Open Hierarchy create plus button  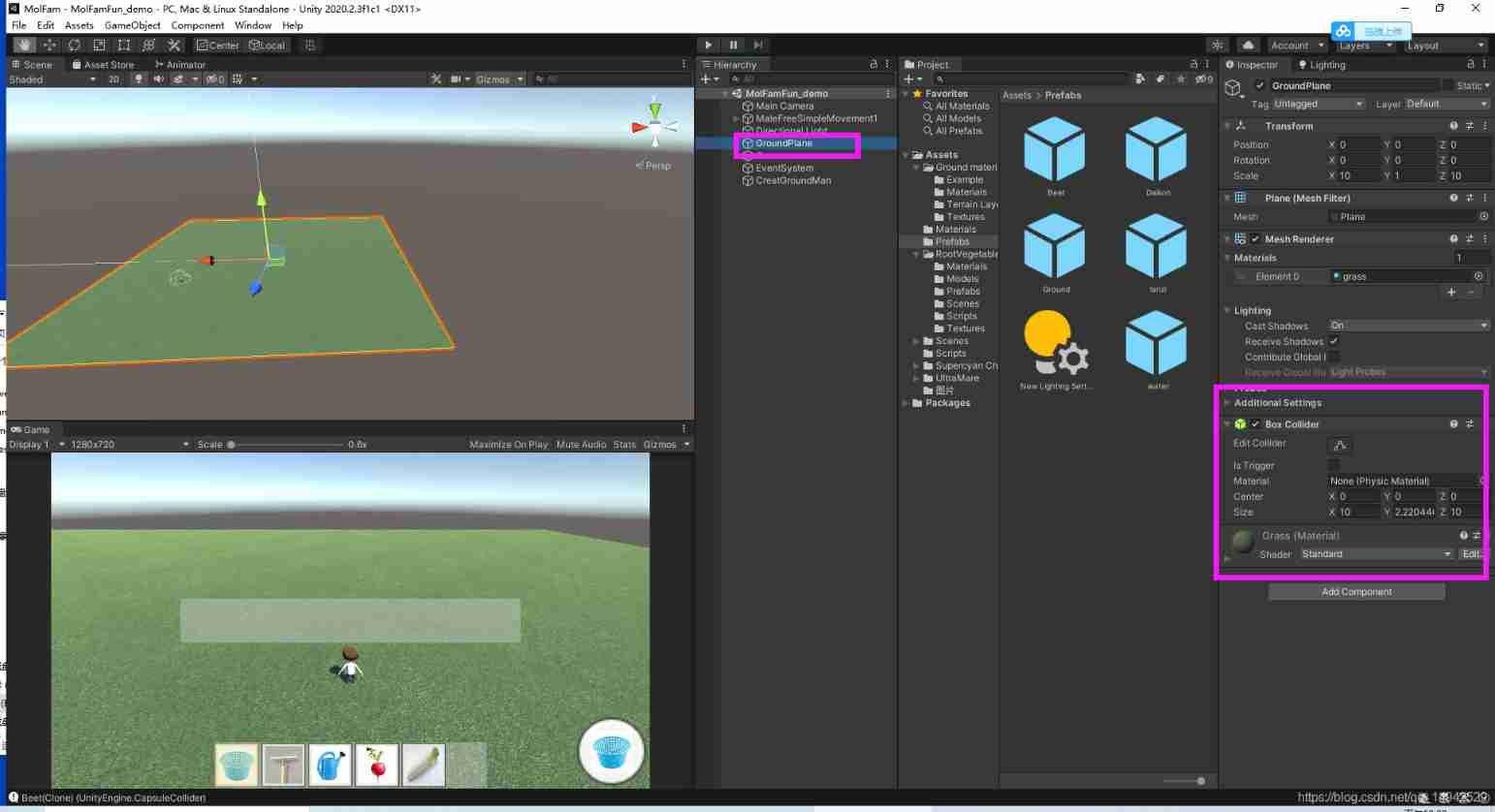point(710,79)
